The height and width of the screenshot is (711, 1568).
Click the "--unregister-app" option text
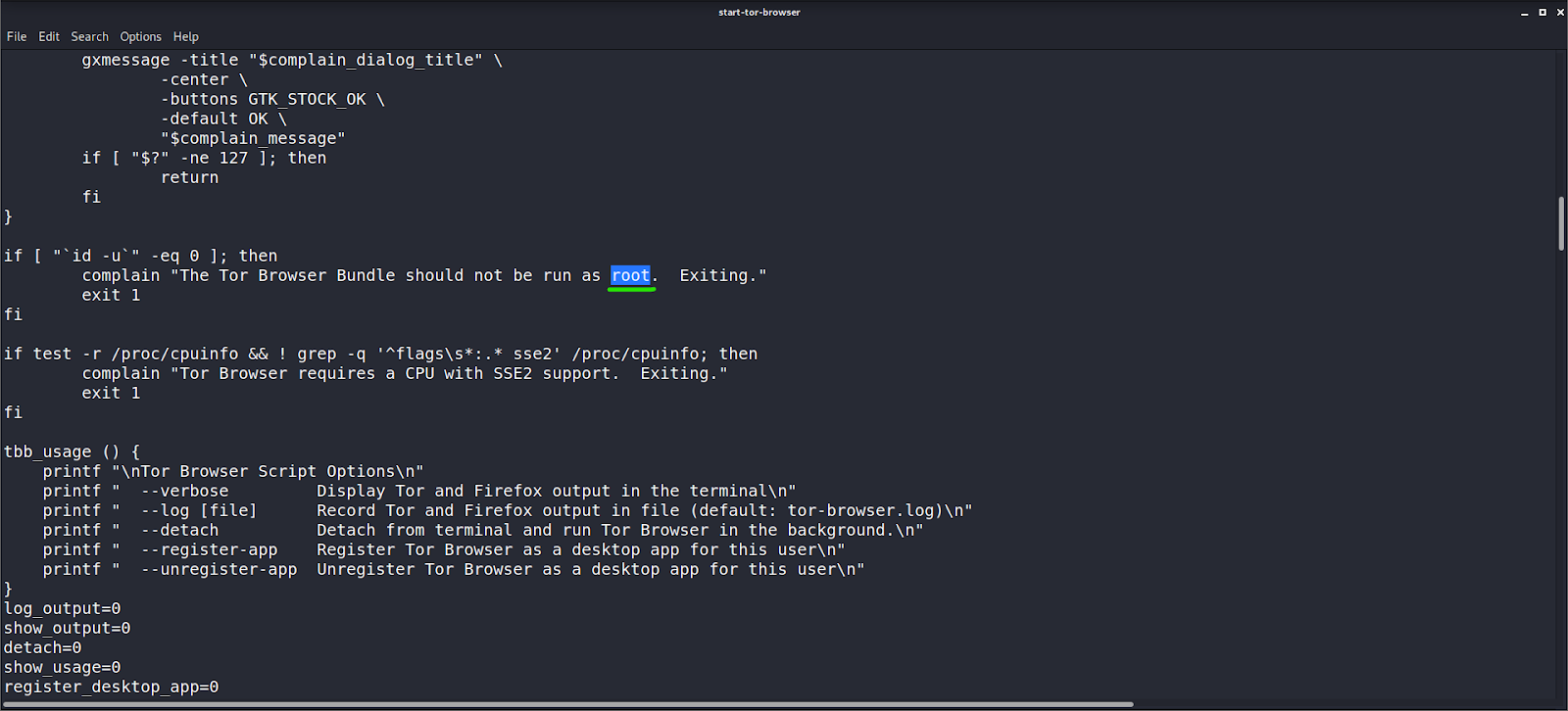point(219,569)
